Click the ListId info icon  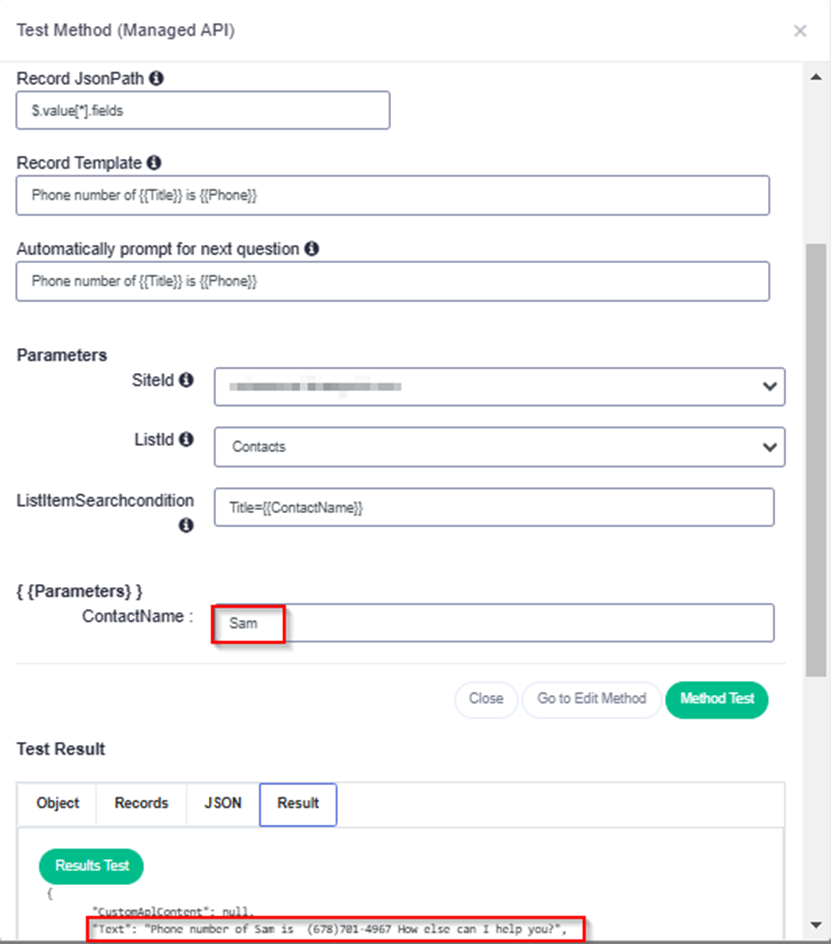coord(187,439)
